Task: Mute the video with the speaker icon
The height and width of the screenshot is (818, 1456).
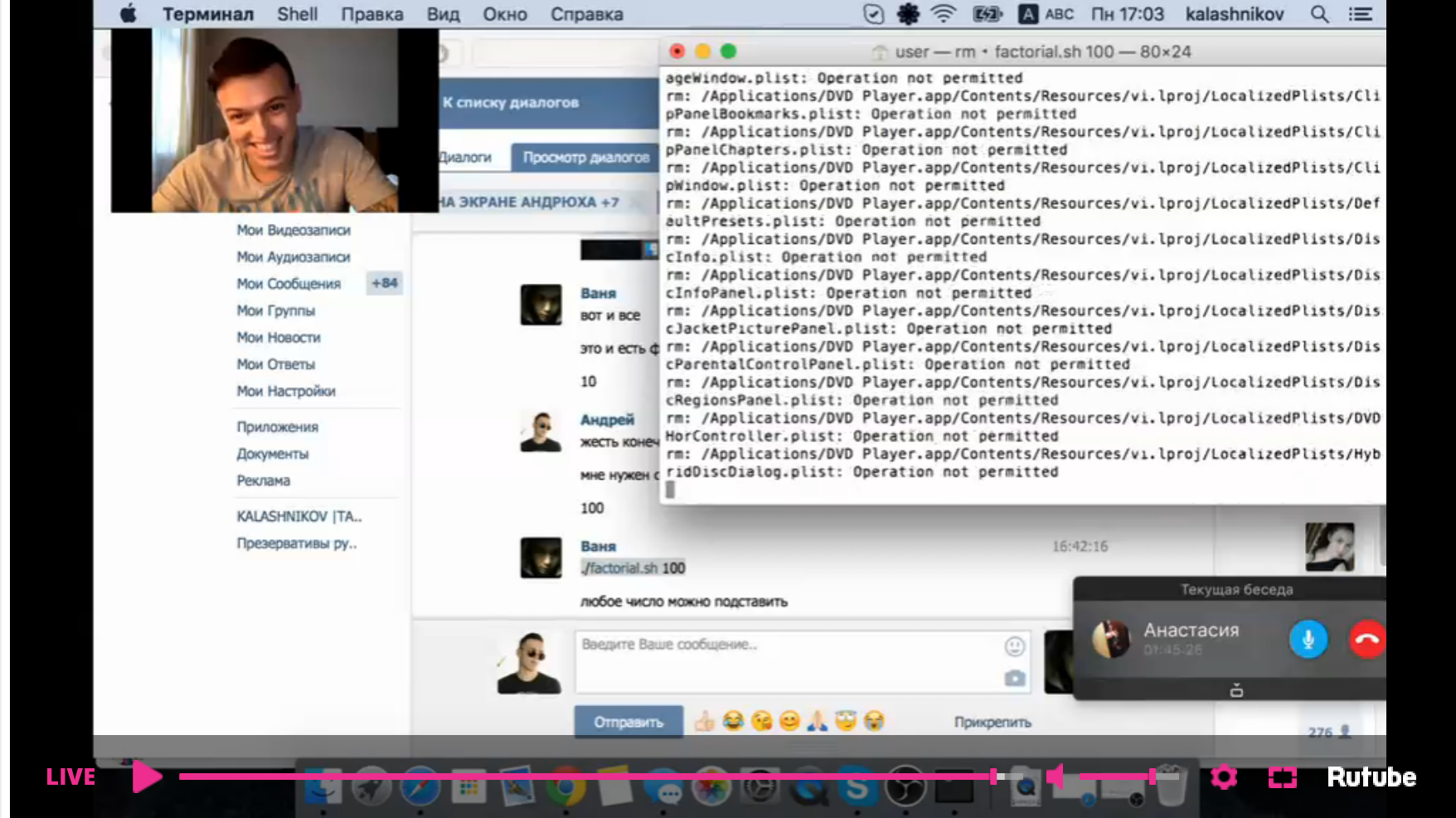Action: pyautogui.click(x=1056, y=777)
